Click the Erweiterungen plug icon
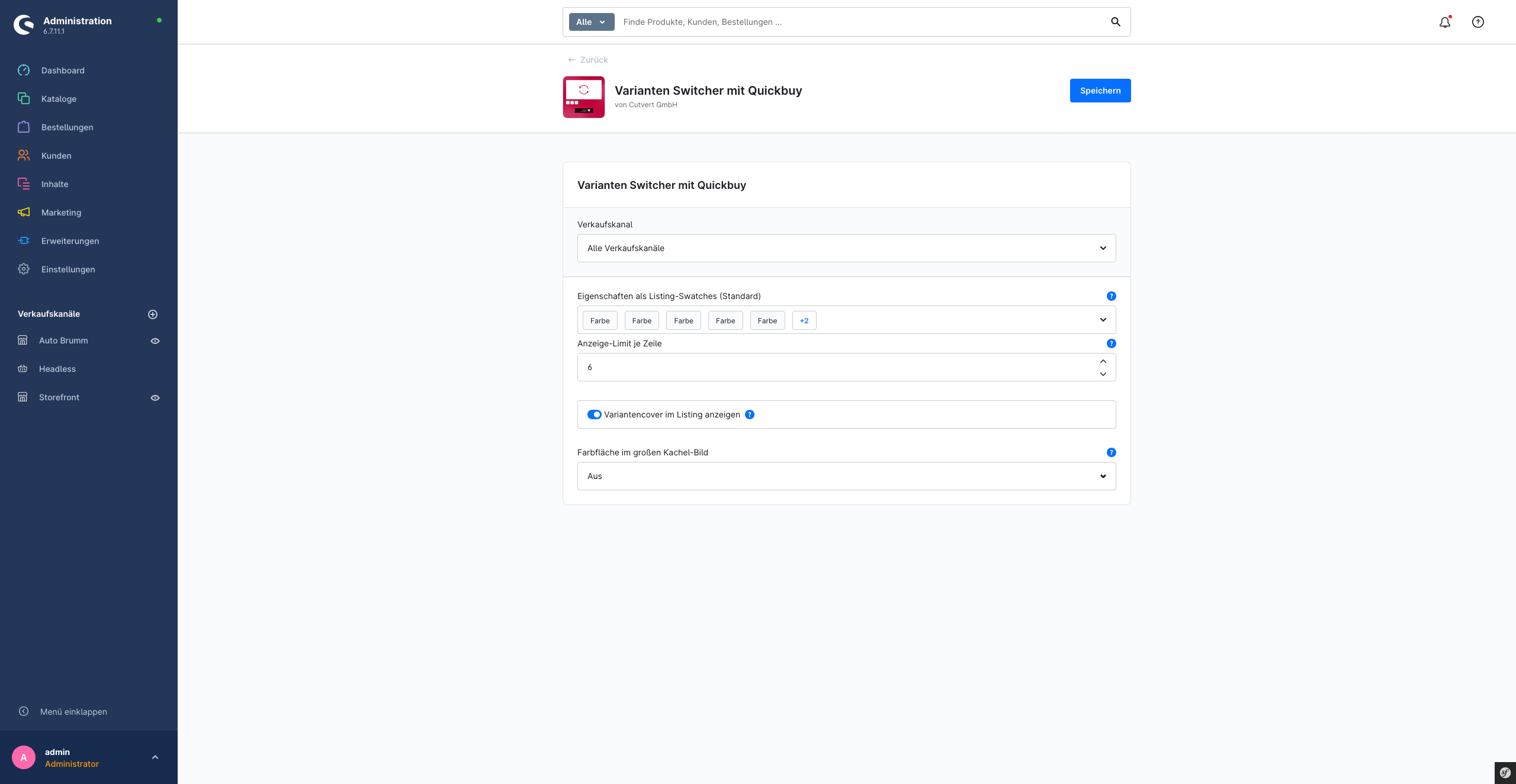This screenshot has width=1516, height=784. (24, 241)
